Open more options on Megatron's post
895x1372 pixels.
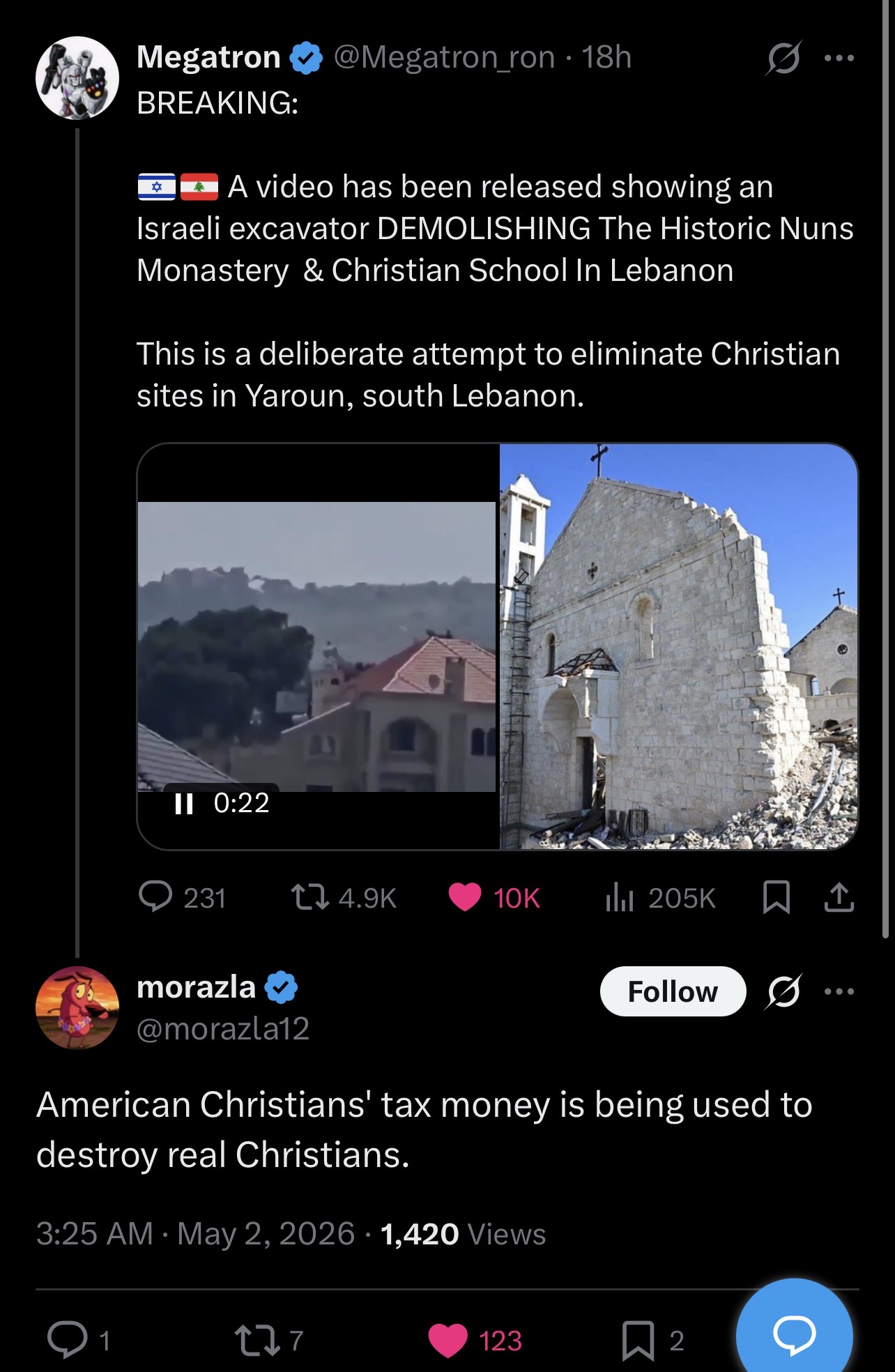tap(839, 58)
